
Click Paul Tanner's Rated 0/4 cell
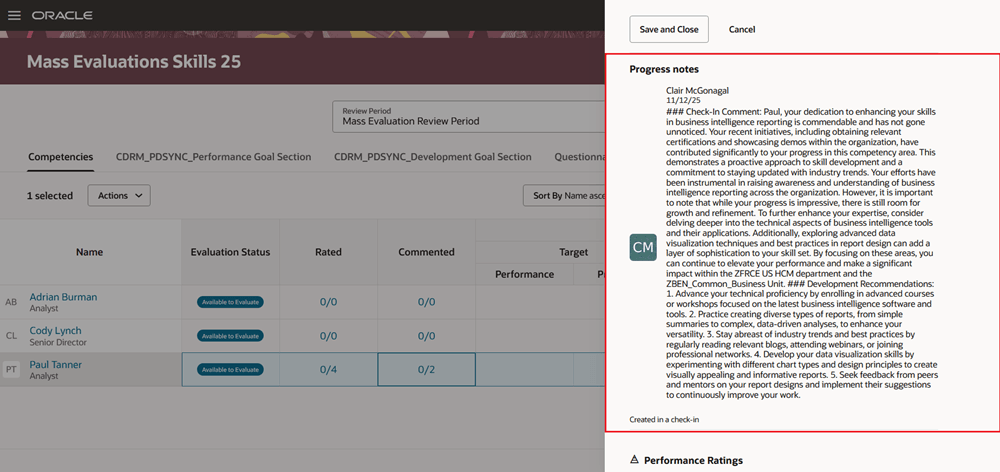tap(328, 370)
